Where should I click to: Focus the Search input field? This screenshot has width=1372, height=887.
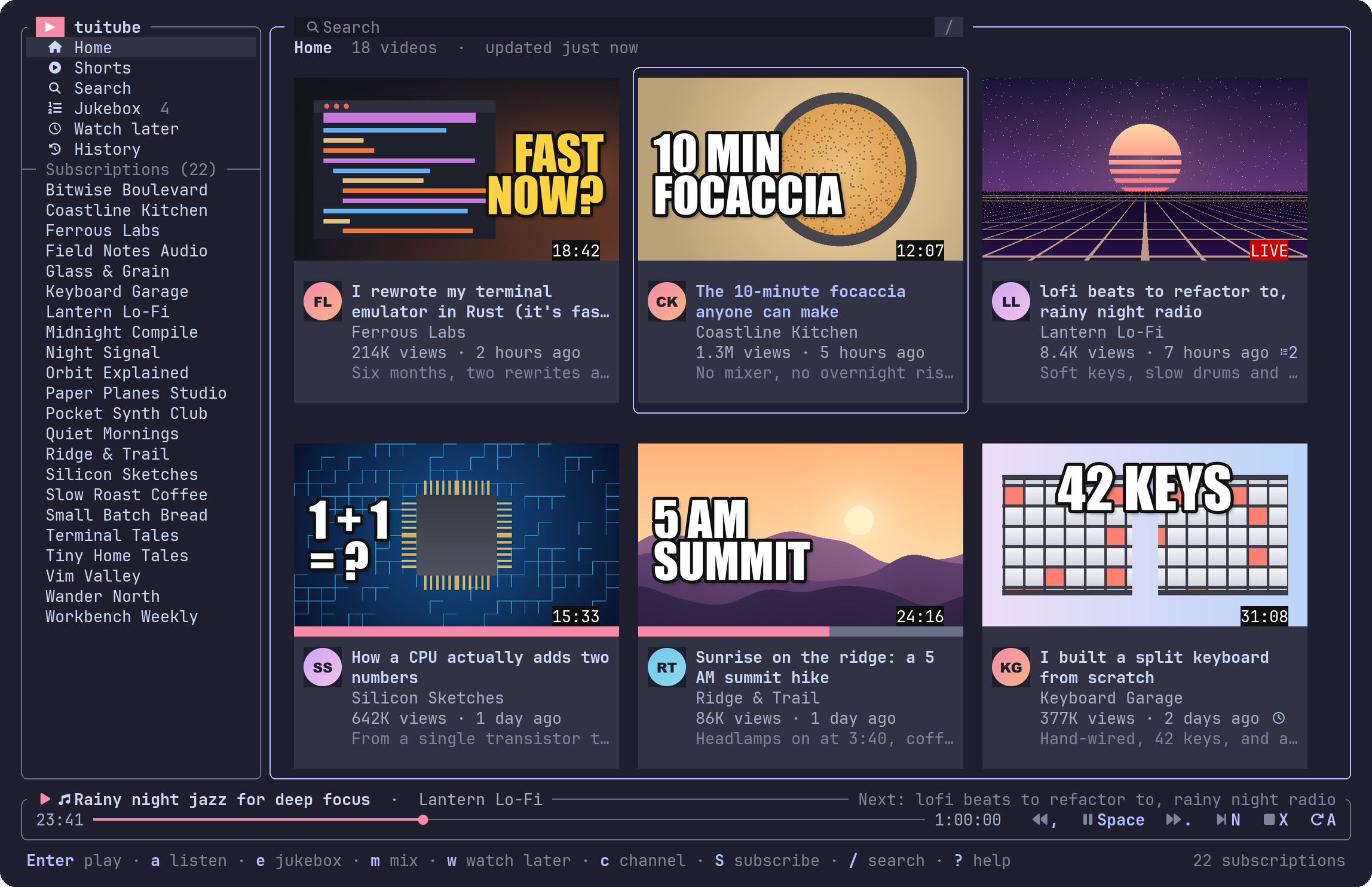614,27
